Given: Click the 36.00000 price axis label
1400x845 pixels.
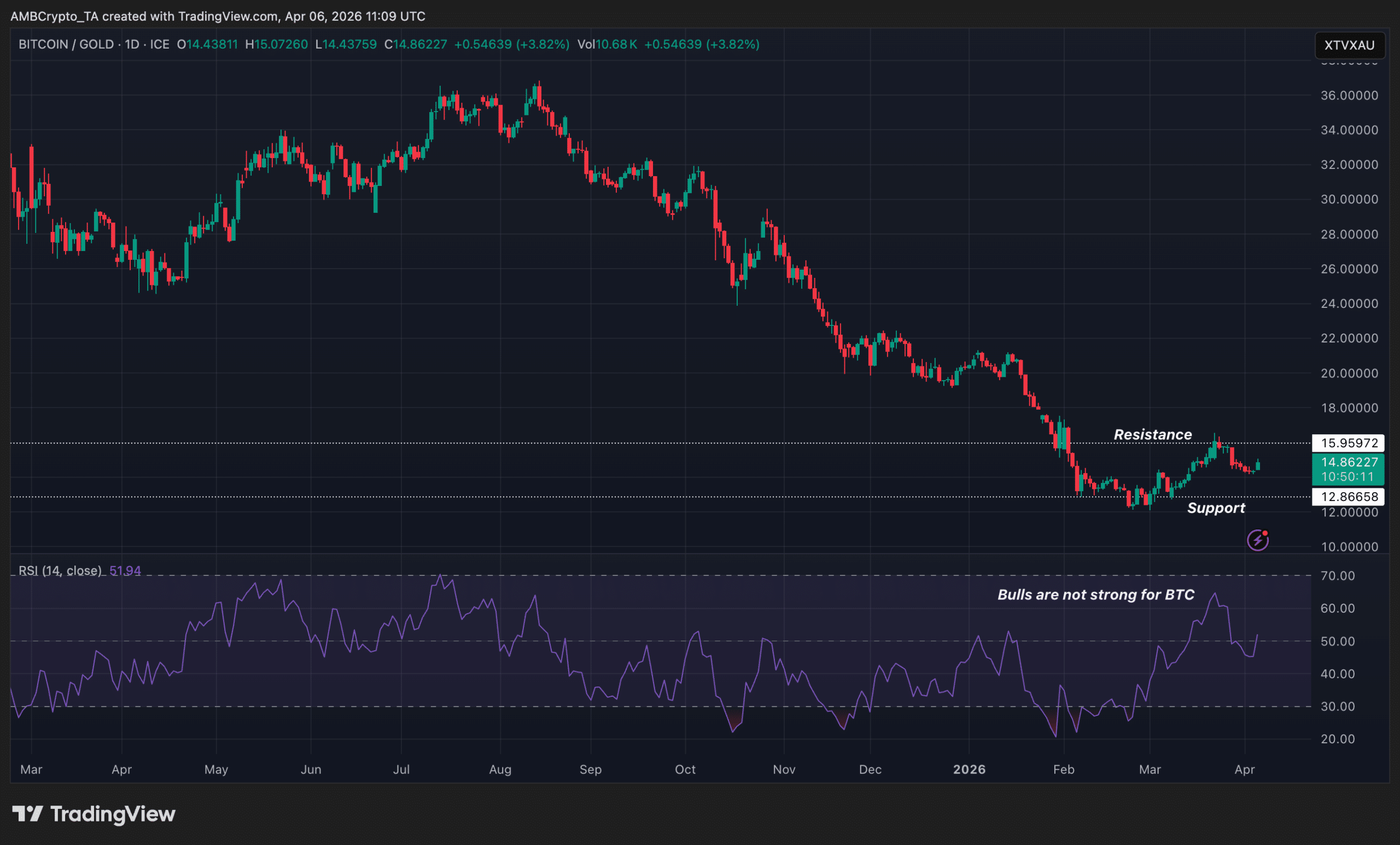Looking at the screenshot, I should (x=1349, y=96).
